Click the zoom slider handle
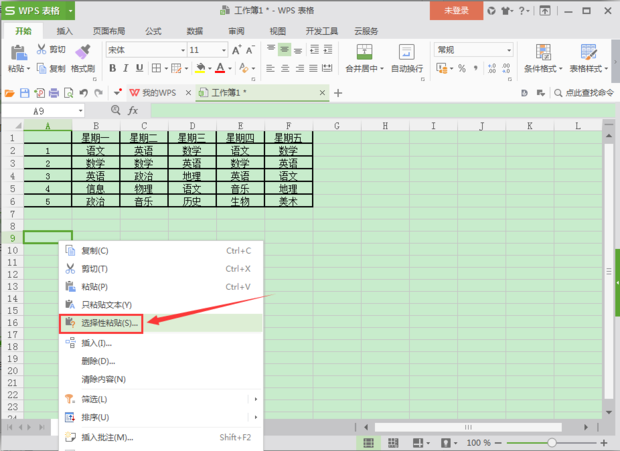 (552, 443)
